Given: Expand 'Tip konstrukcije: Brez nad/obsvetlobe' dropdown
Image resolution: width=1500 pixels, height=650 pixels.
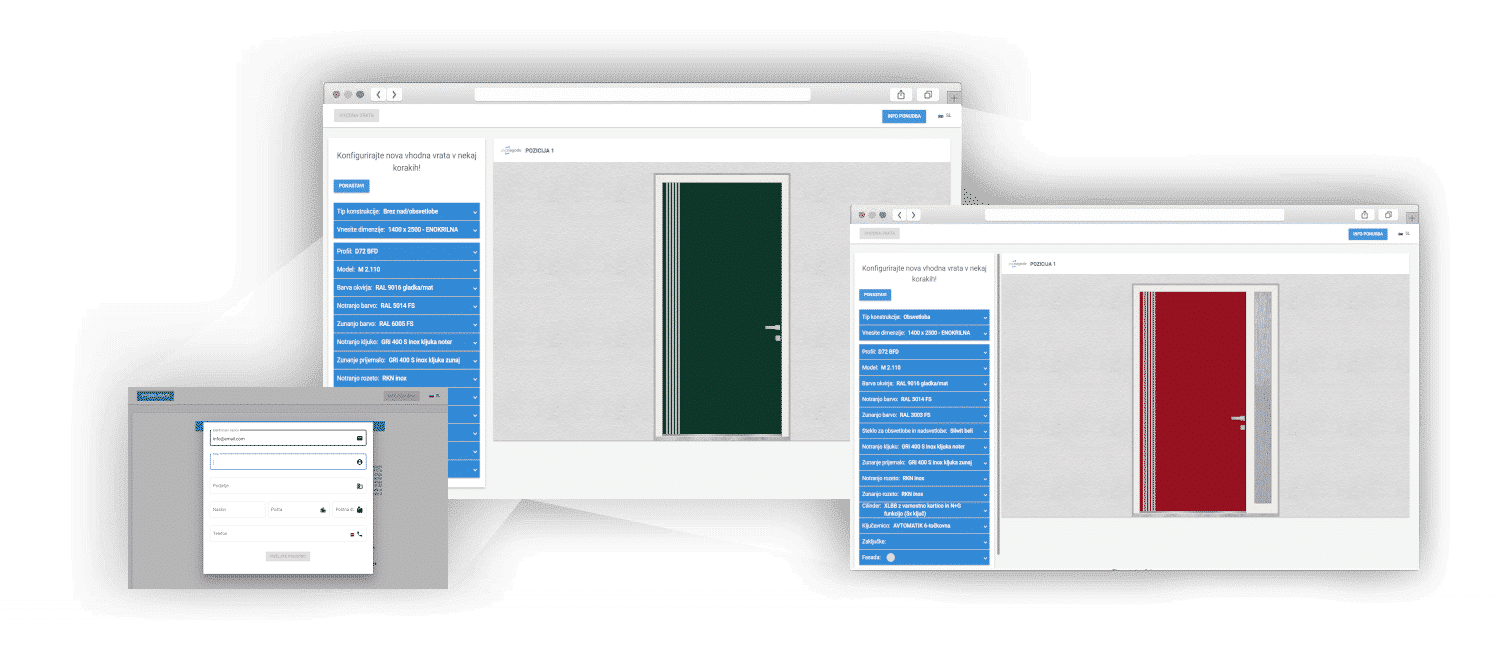Looking at the screenshot, I should click(x=406, y=212).
